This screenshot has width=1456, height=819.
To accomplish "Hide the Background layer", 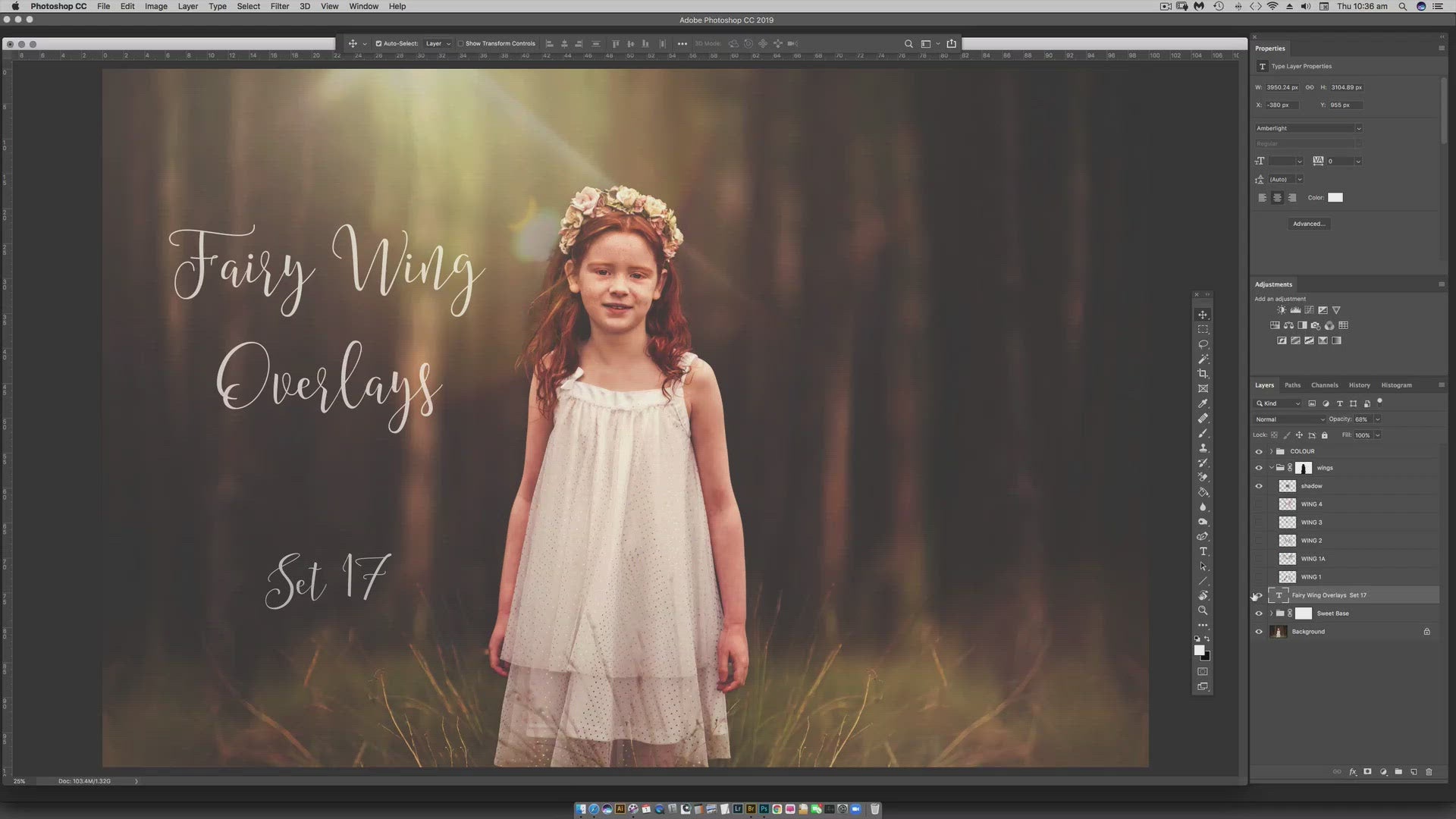I will (x=1259, y=632).
